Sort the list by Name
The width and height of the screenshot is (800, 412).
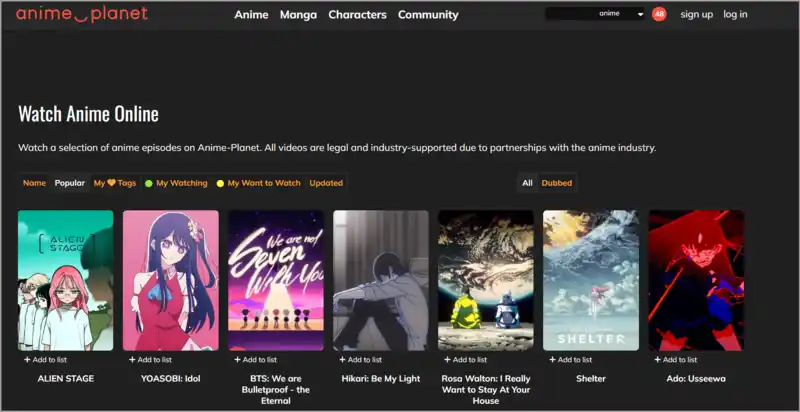34,183
